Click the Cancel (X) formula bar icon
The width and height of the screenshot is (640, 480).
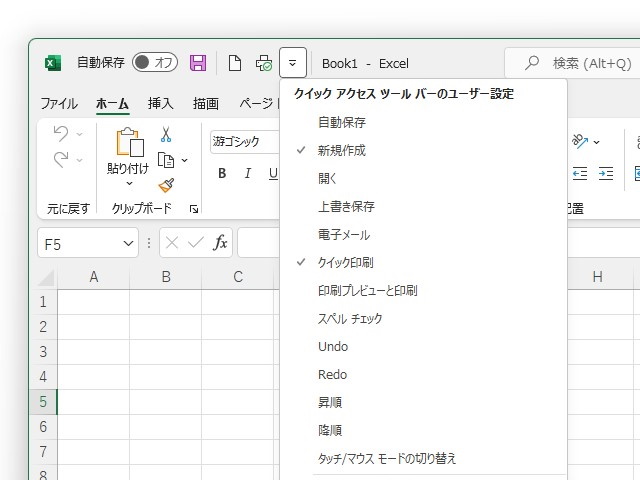tap(172, 243)
